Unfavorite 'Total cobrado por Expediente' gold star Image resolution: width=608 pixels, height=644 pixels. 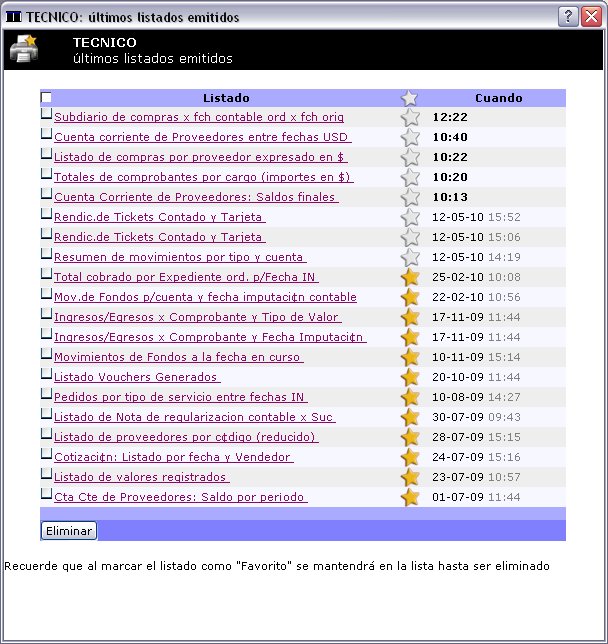click(x=410, y=278)
